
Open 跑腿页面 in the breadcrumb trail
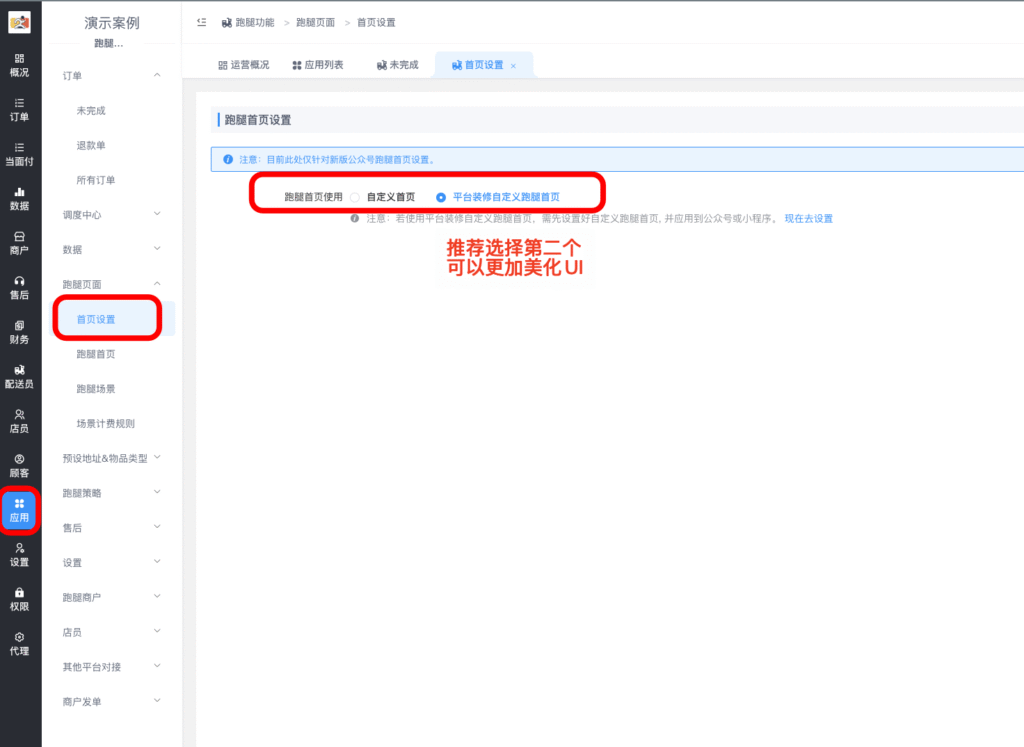tap(315, 20)
